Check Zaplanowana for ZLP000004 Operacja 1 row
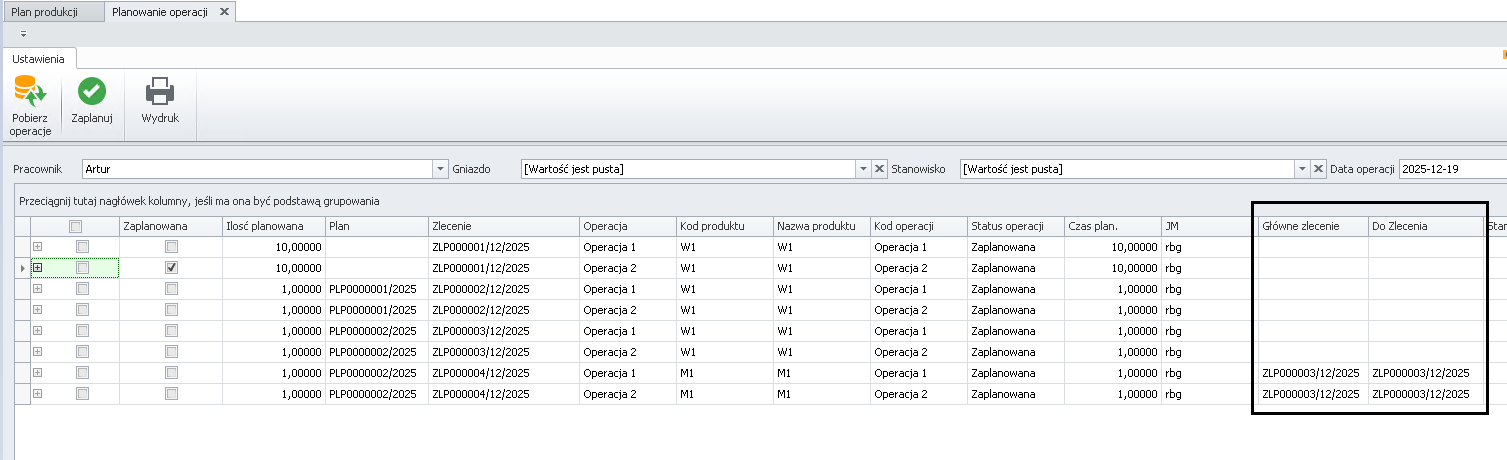Screen dimensions: 1507x460 click(171, 372)
